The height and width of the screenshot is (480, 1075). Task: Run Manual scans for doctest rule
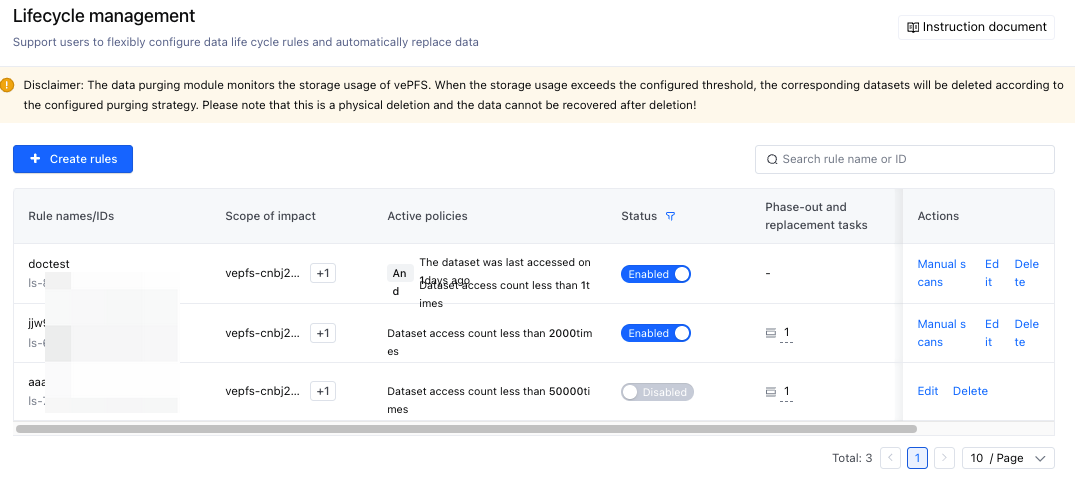point(942,273)
